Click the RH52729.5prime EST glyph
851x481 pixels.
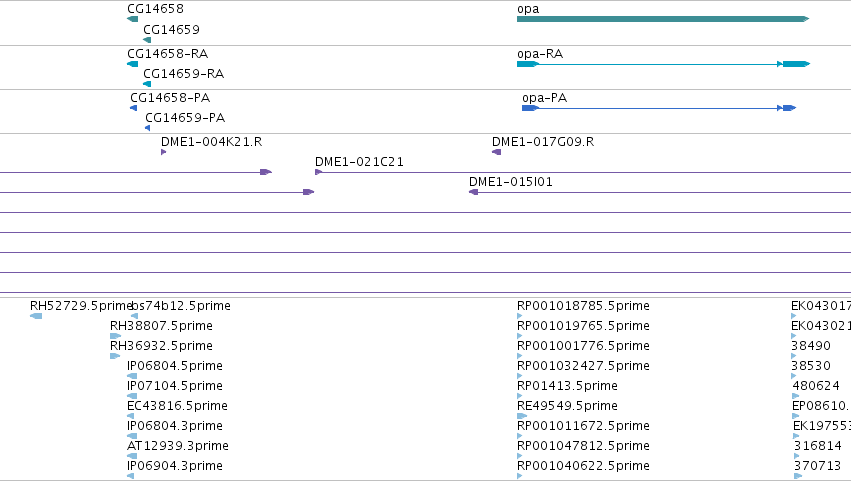36,316
